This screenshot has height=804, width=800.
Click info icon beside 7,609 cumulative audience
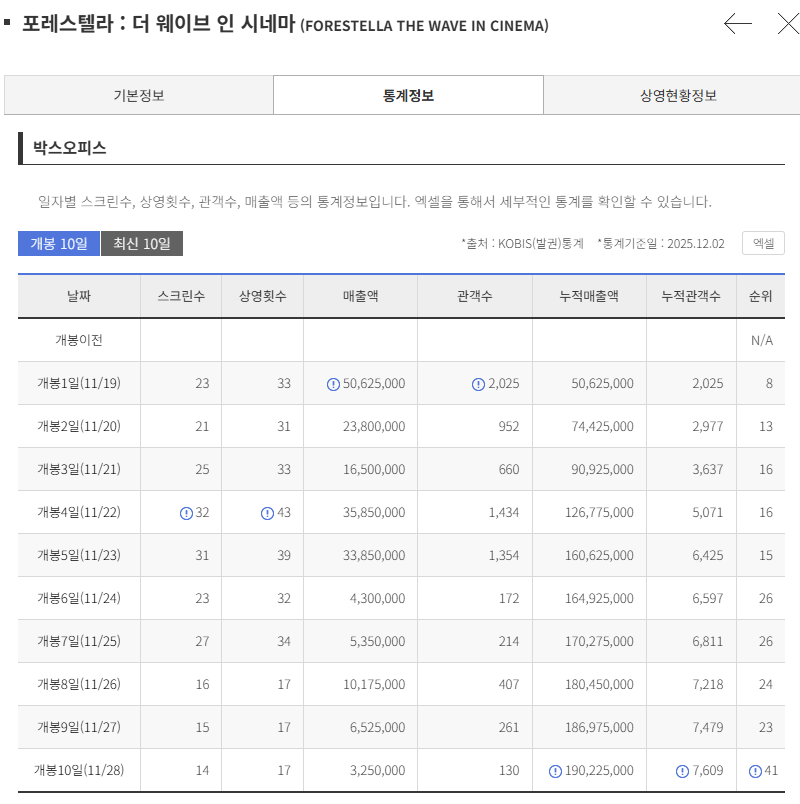682,771
